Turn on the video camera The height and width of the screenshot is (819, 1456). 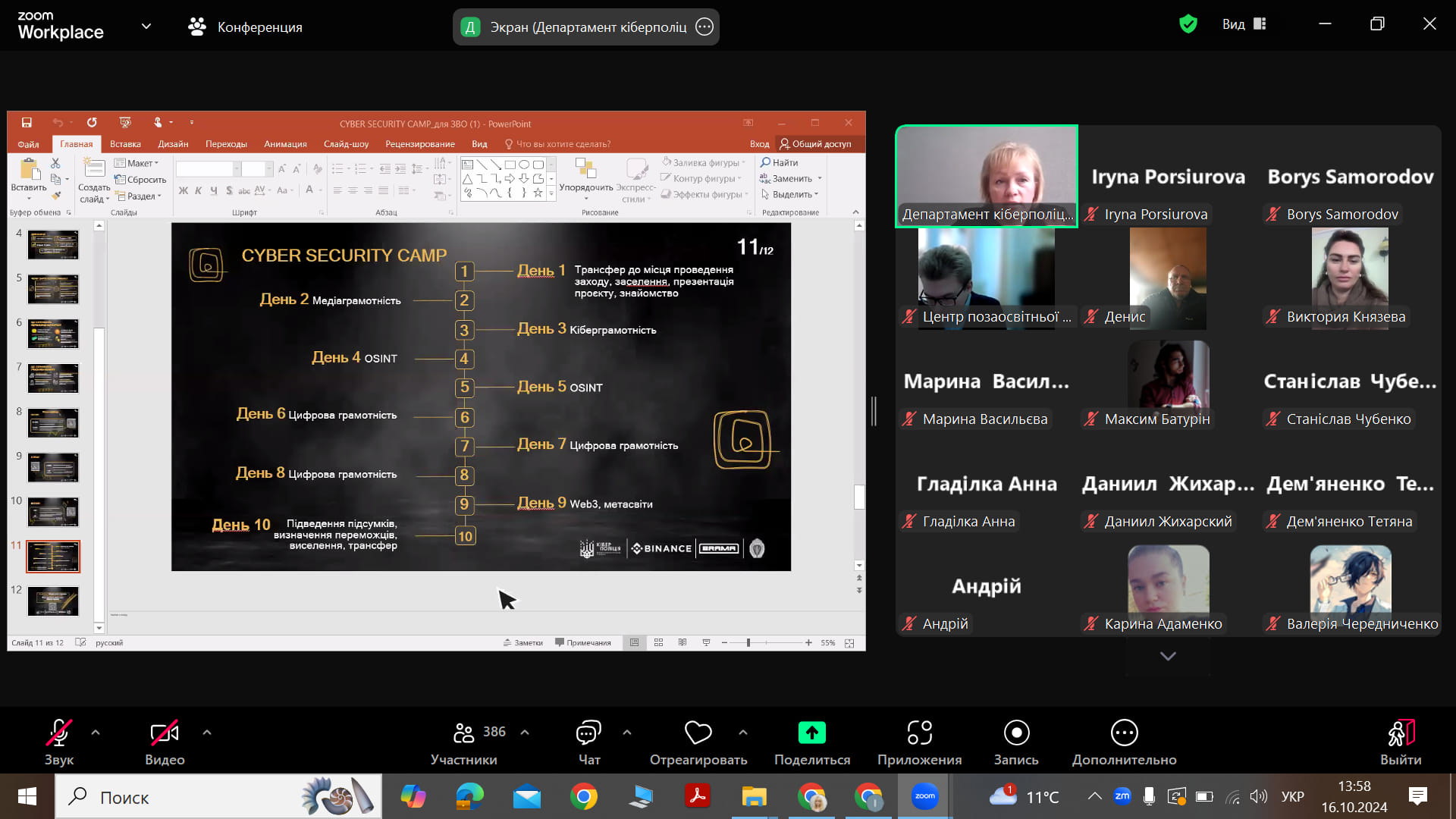(165, 733)
